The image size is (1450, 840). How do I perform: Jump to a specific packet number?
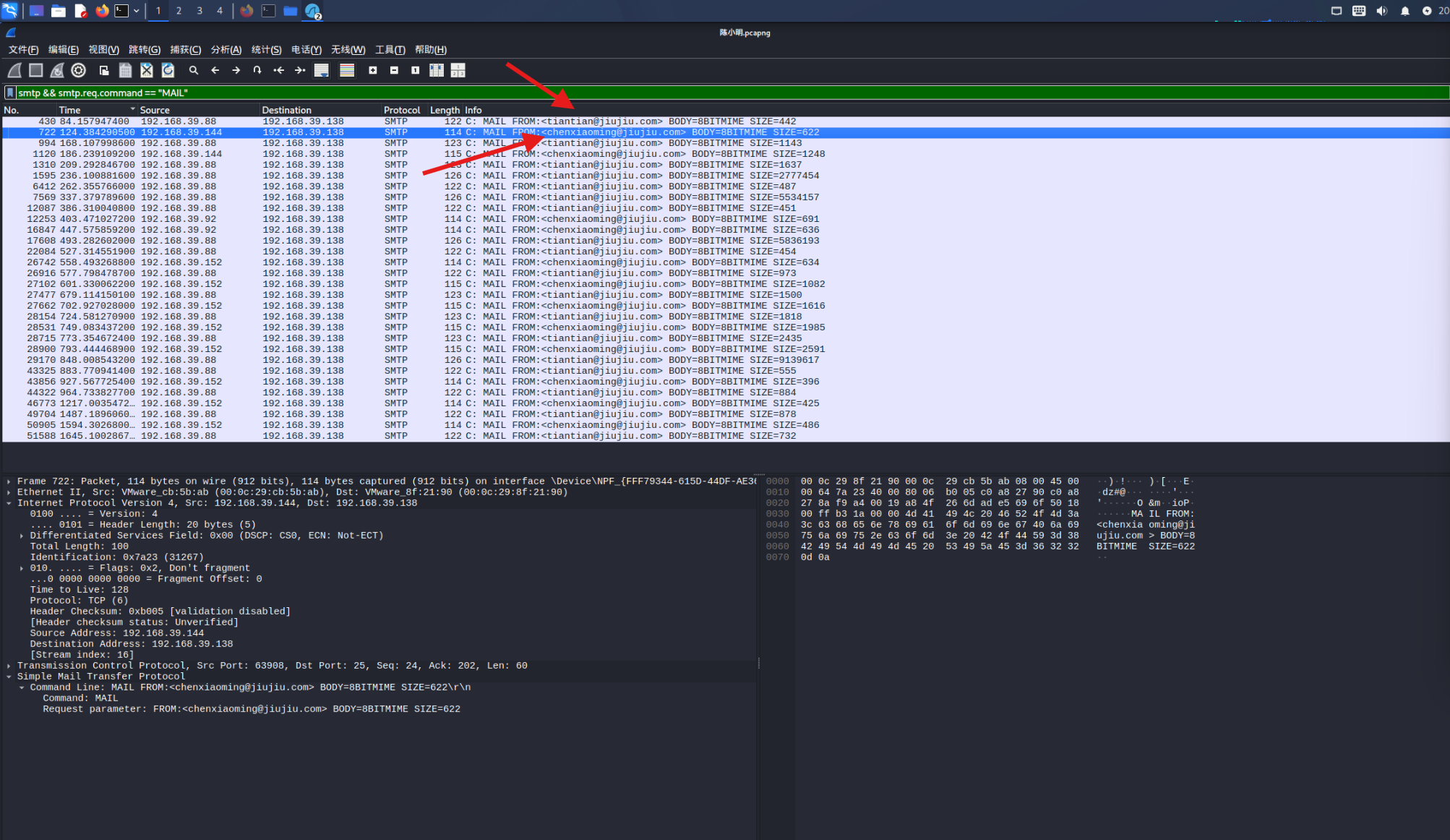coord(257,70)
